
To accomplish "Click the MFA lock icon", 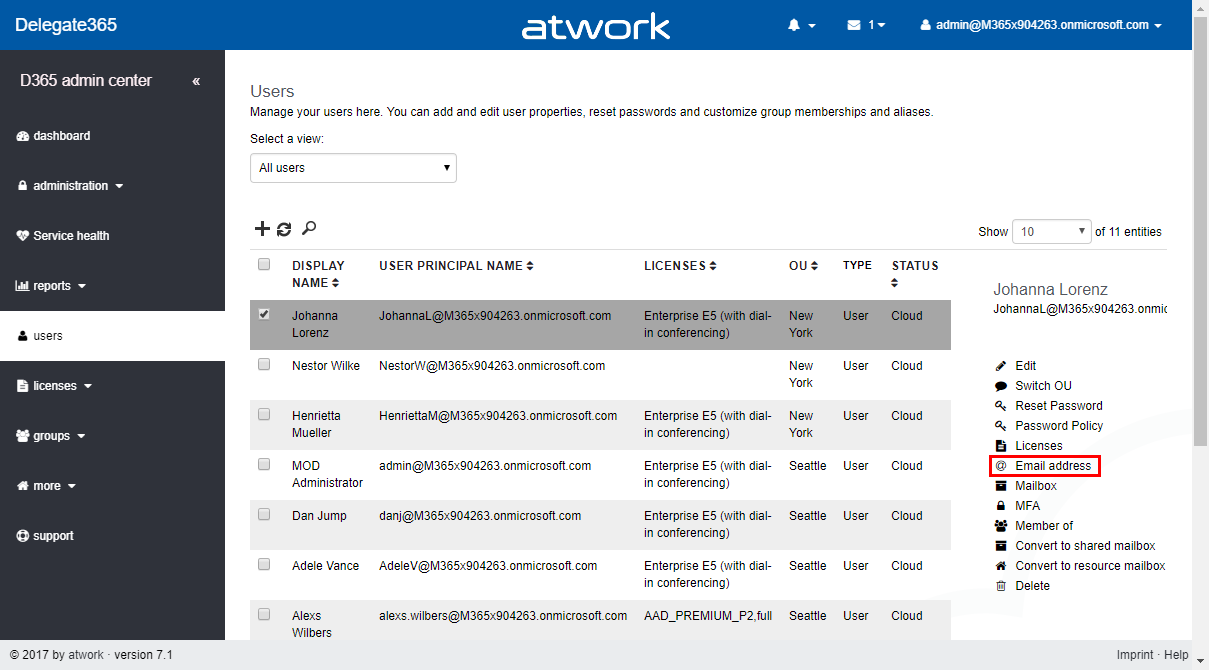I will pos(1000,506).
